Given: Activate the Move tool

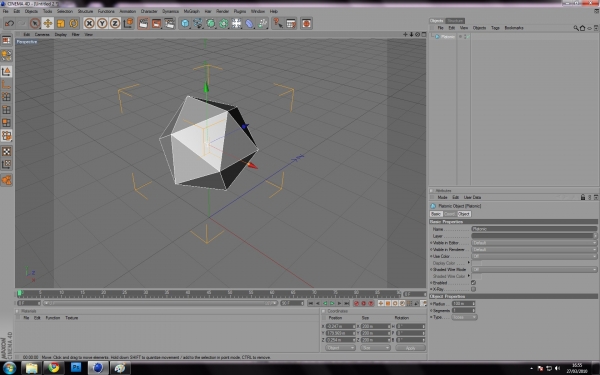Looking at the screenshot, I should 47,23.
